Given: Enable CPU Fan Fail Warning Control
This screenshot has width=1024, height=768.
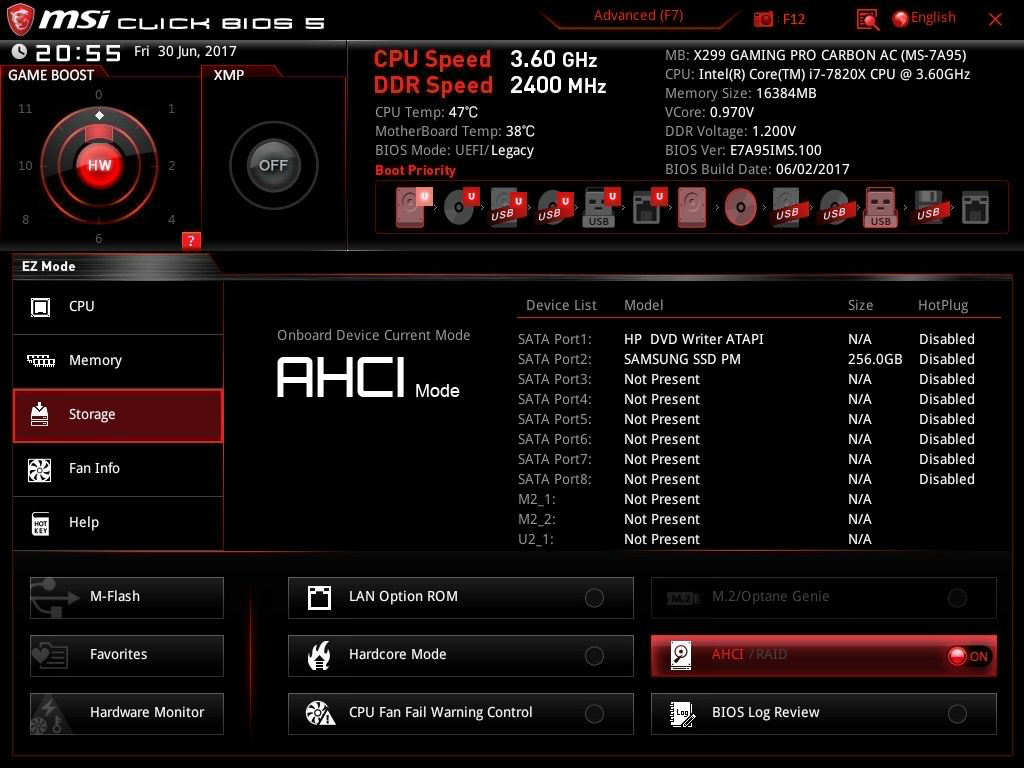Looking at the screenshot, I should coord(594,714).
